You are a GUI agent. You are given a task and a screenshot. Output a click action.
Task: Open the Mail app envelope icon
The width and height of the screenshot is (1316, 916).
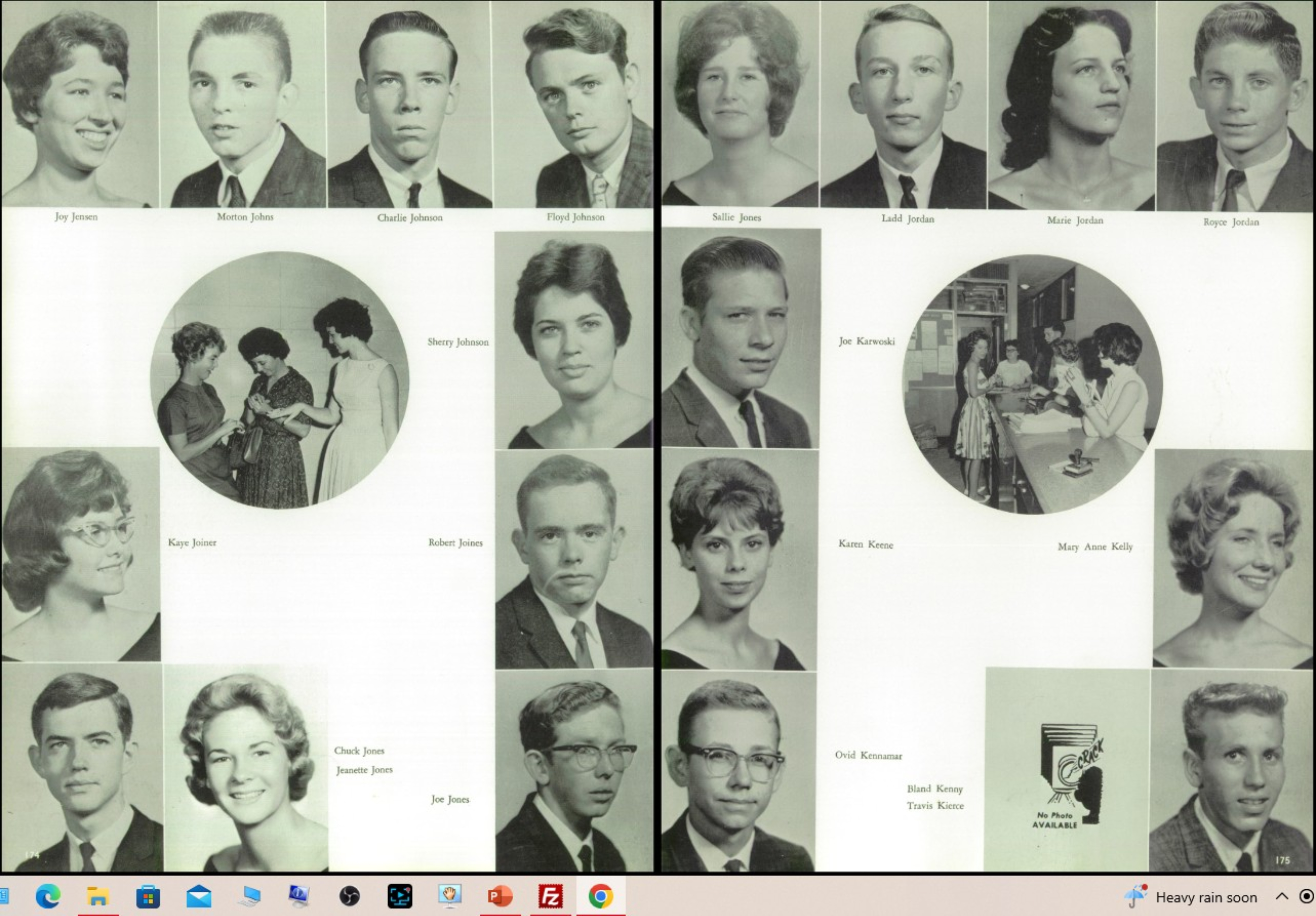click(x=198, y=896)
